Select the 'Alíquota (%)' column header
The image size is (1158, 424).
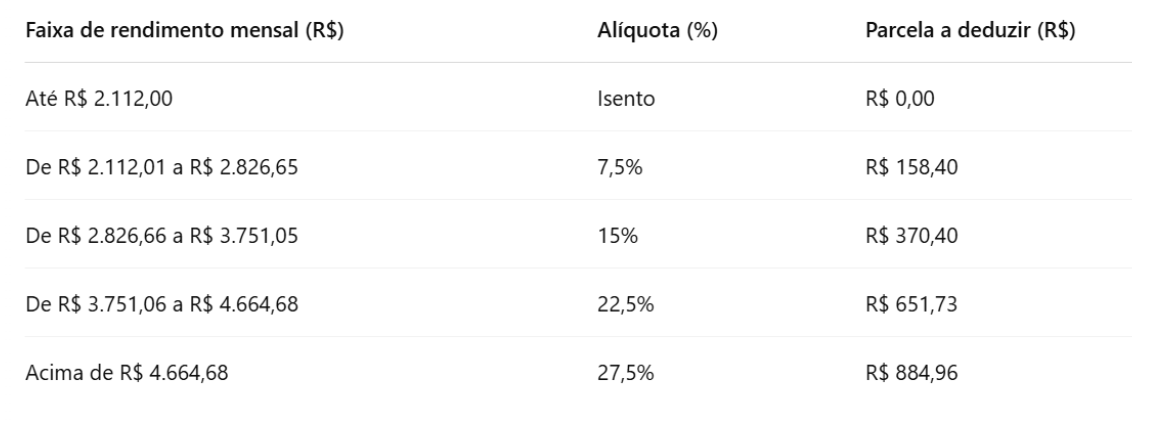click(657, 32)
